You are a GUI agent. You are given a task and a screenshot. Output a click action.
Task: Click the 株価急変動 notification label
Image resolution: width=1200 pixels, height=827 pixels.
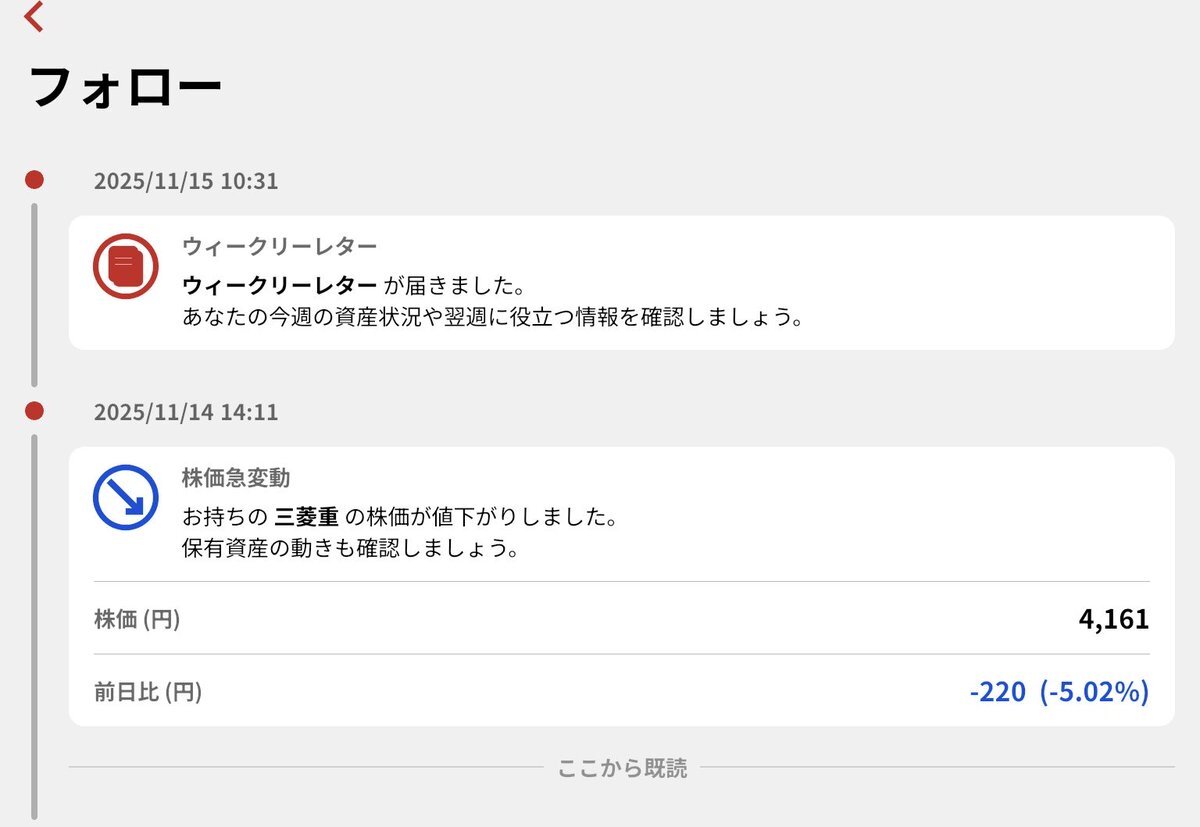(x=236, y=478)
